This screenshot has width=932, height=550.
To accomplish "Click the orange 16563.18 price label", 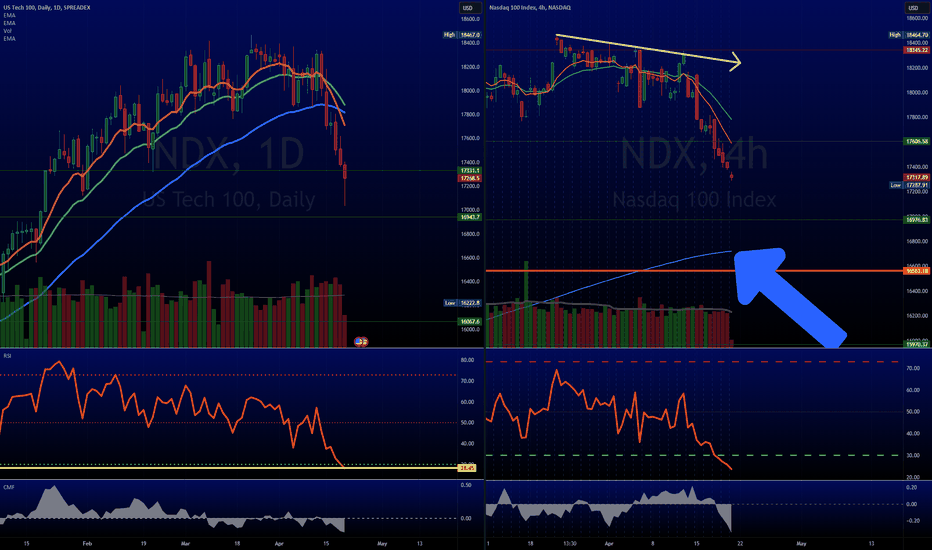I will [916, 271].
